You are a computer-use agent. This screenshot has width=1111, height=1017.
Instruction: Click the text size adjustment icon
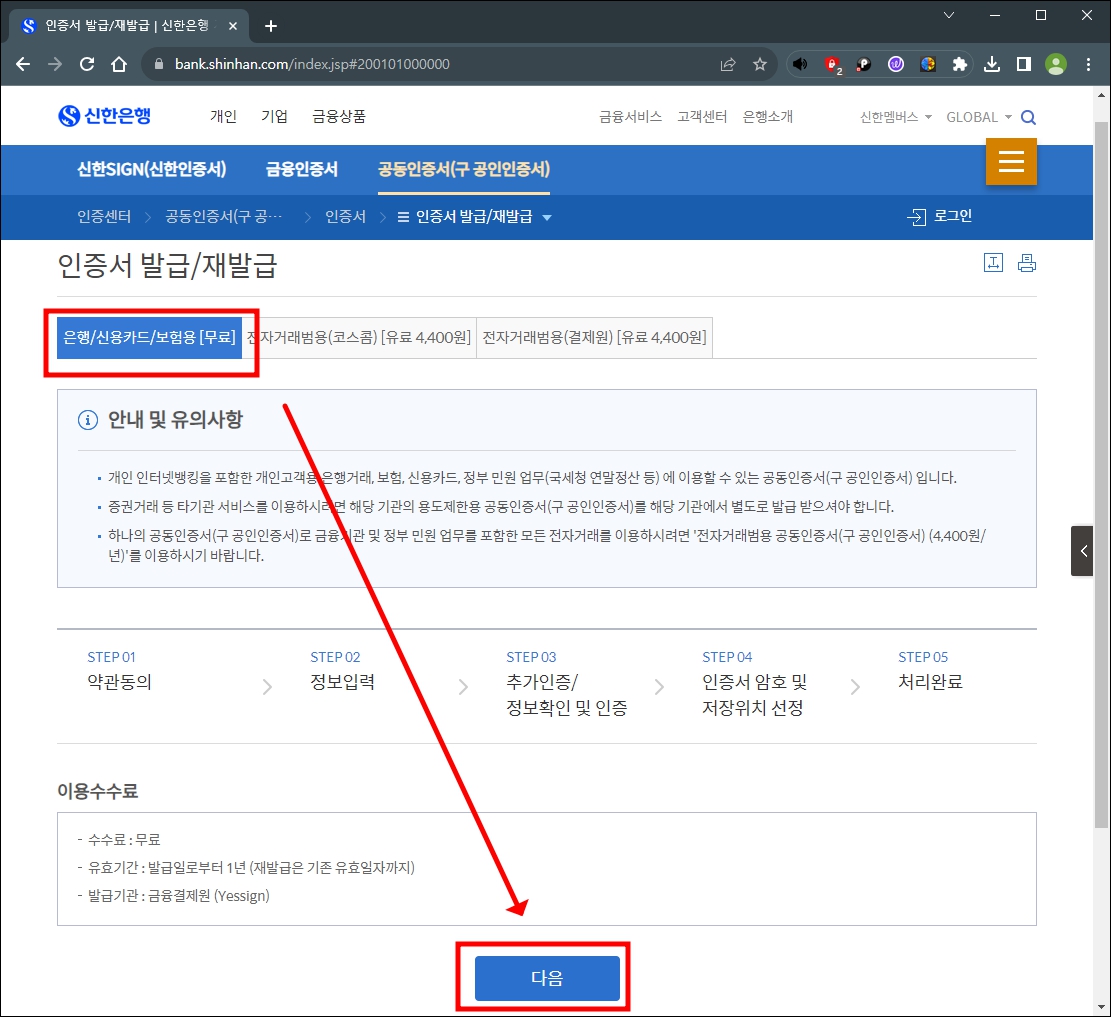[x=993, y=263]
